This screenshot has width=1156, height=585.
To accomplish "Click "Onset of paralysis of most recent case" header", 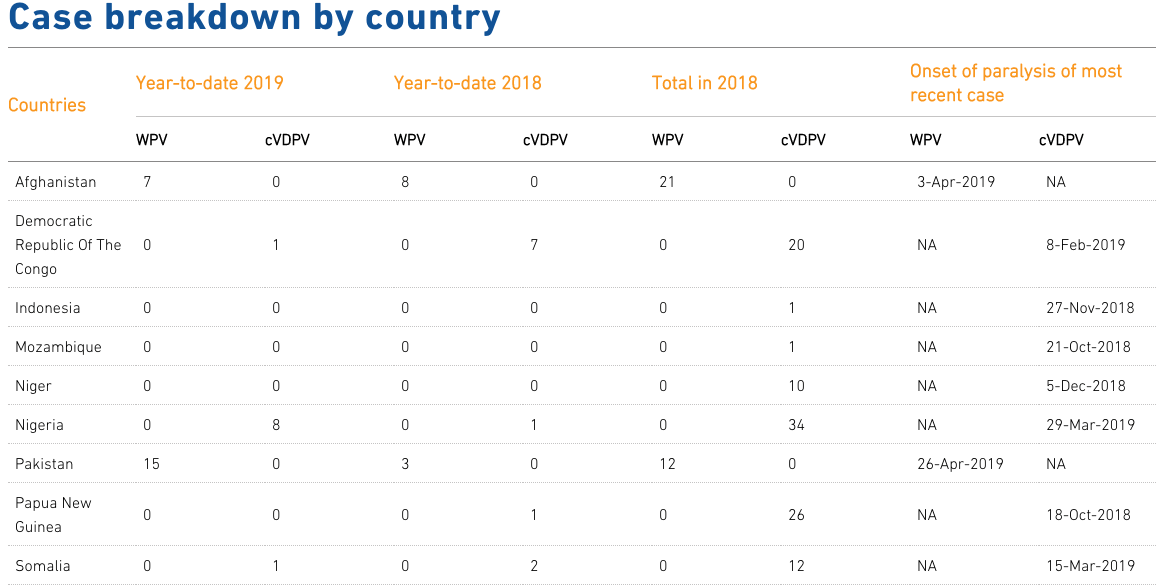I will (1016, 83).
